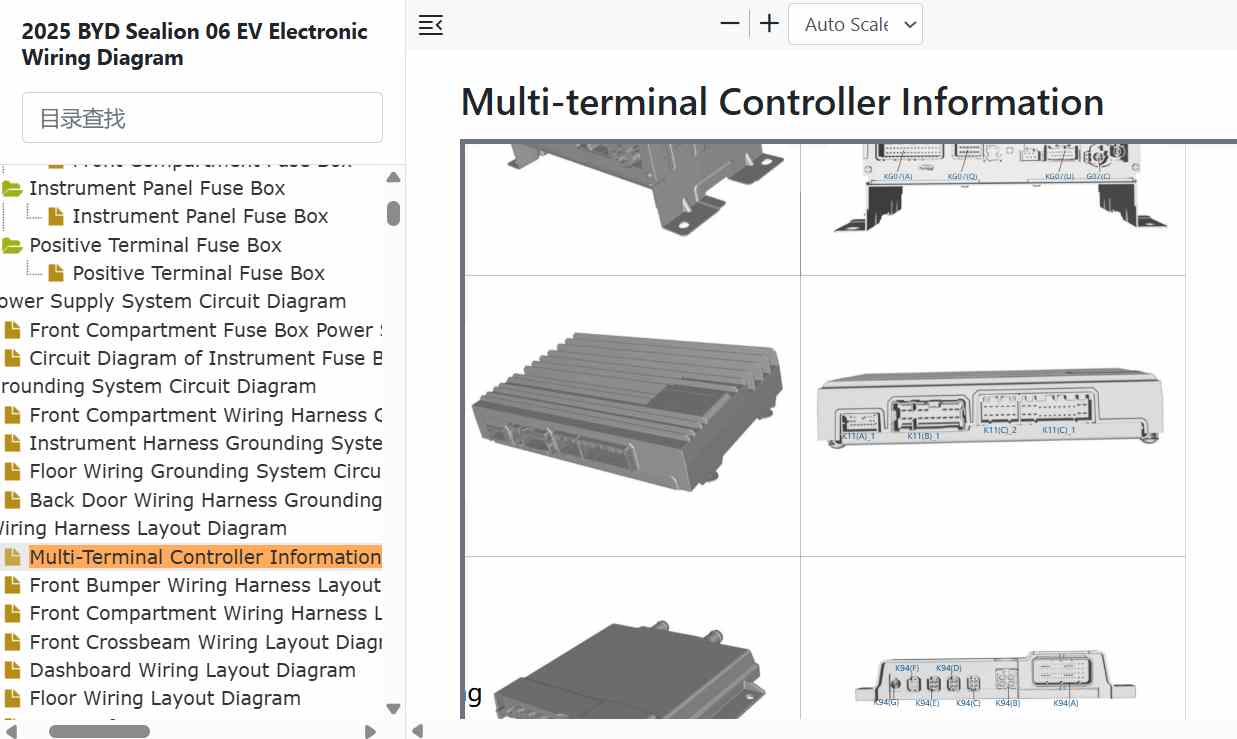Select Wiring Harness Layout Diagram section
This screenshot has height=739, width=1237.
[x=142, y=528]
